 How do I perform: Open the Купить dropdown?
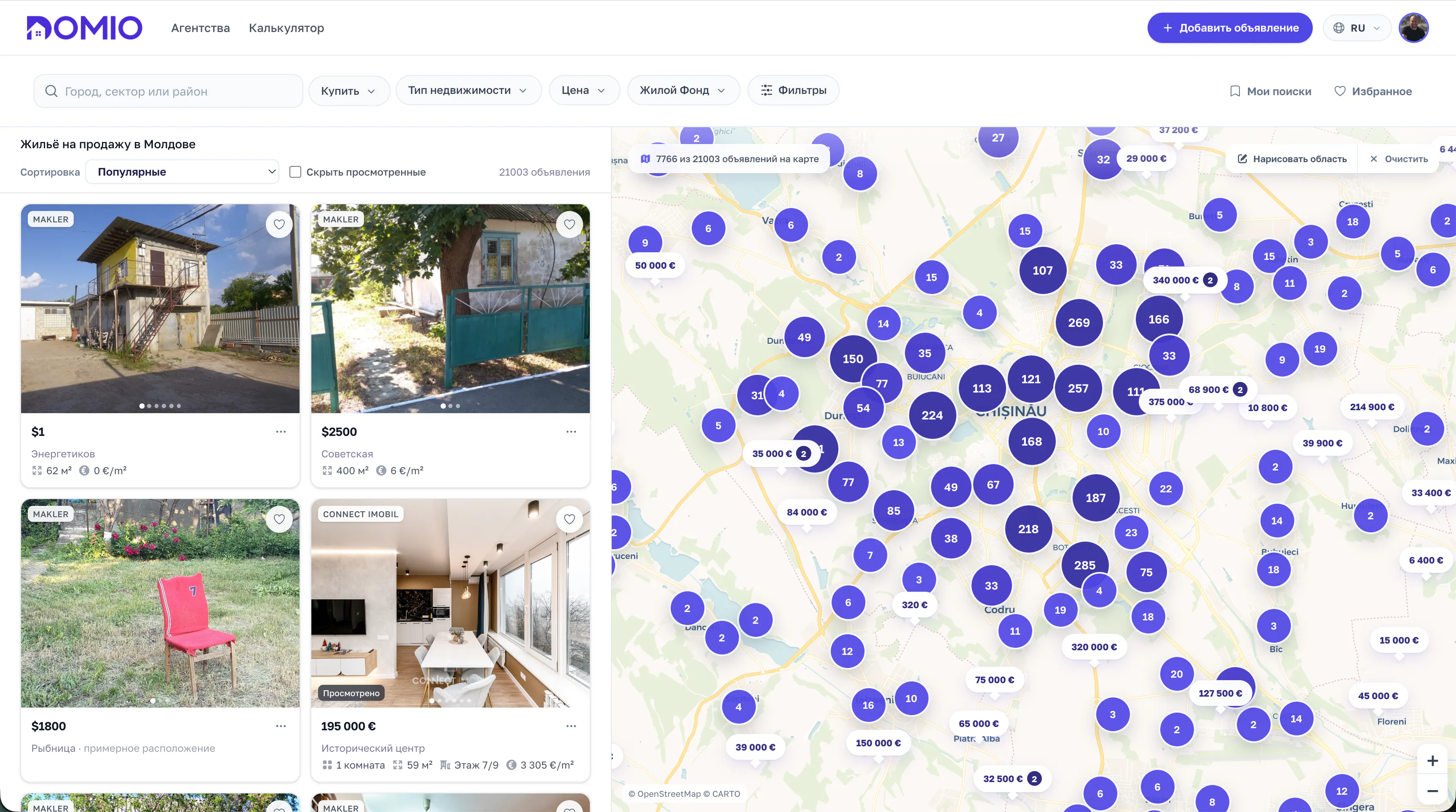click(x=349, y=91)
